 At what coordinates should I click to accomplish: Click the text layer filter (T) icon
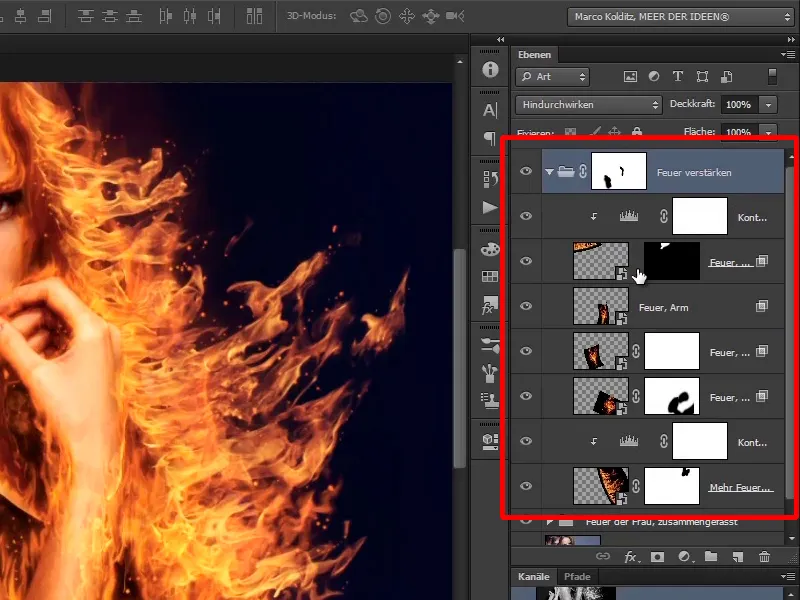678,76
